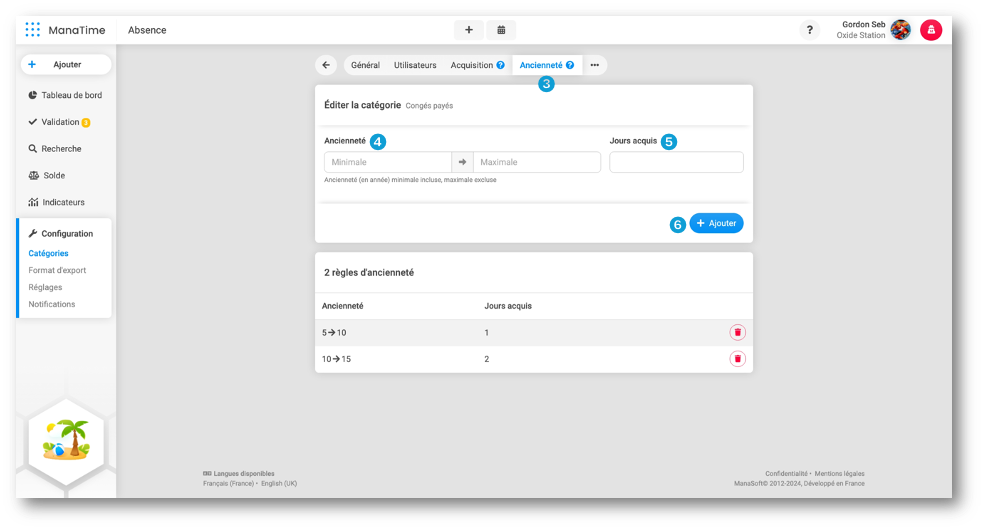Click the blue Ajouter rule button

717,223
